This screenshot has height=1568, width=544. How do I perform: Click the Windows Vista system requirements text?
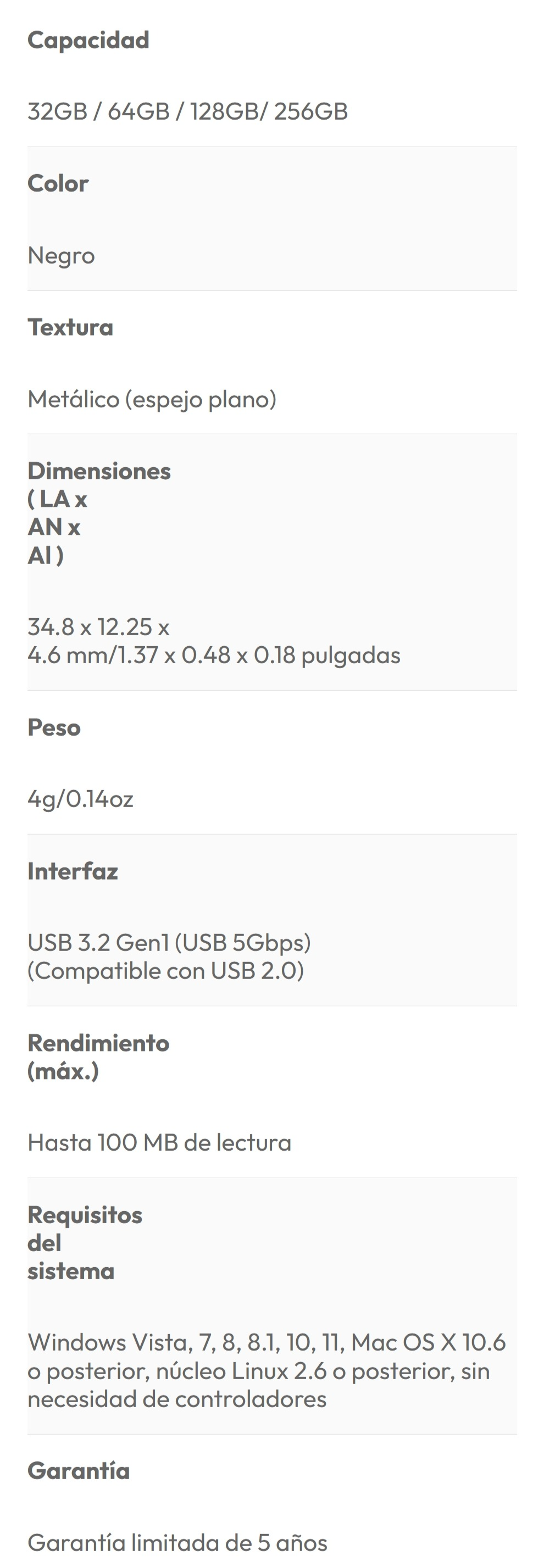(x=266, y=1371)
